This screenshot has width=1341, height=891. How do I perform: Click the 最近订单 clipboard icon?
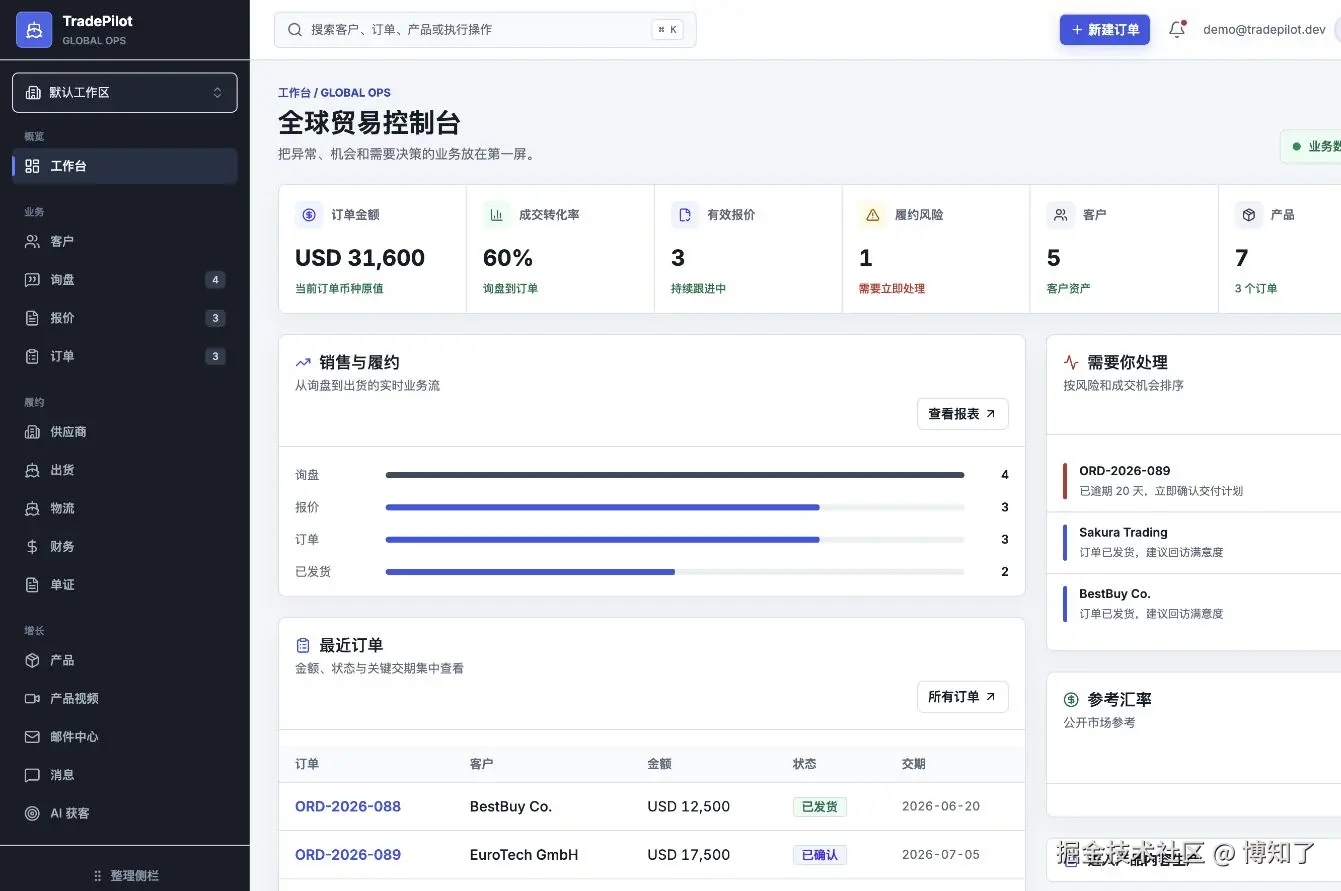point(303,645)
